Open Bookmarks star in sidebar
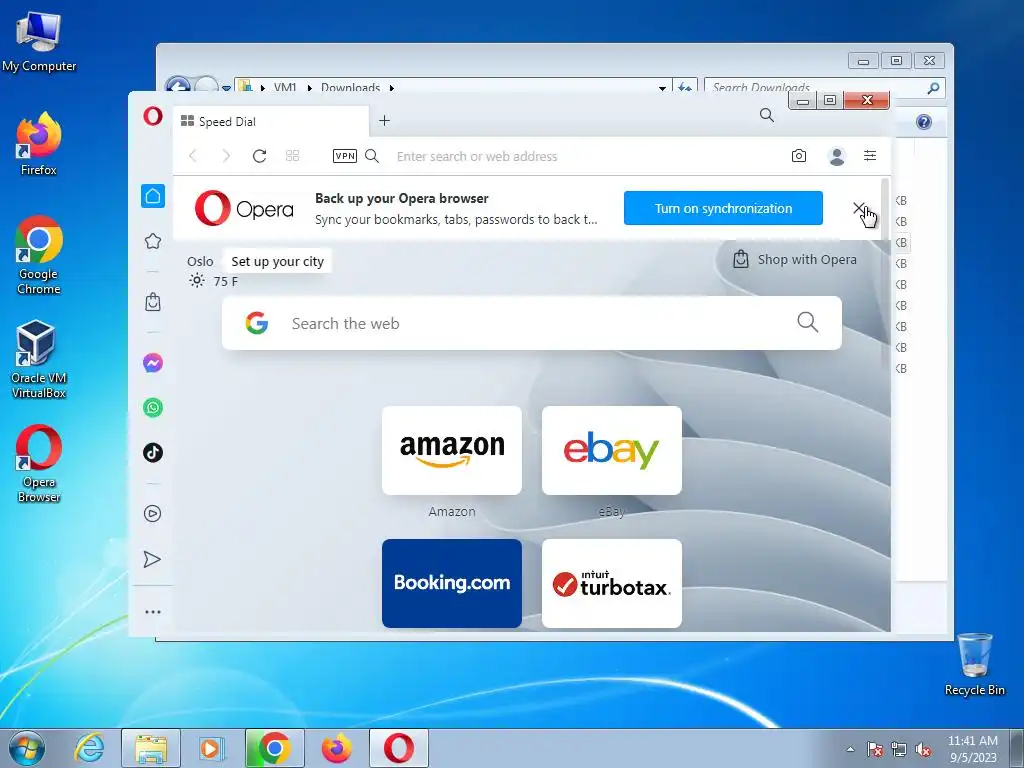 coord(153,241)
